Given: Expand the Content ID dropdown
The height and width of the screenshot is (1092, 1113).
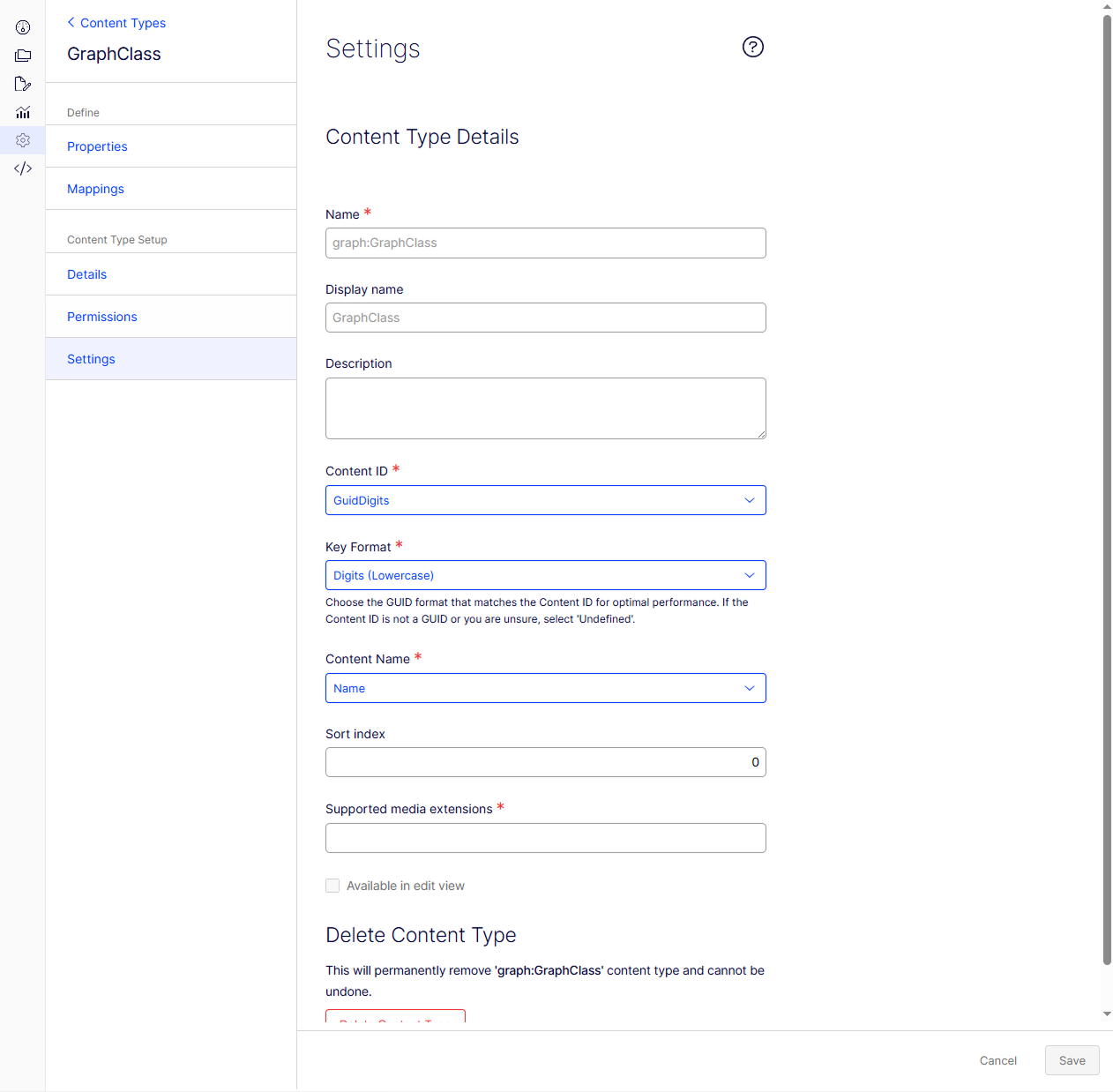Looking at the screenshot, I should 545,500.
